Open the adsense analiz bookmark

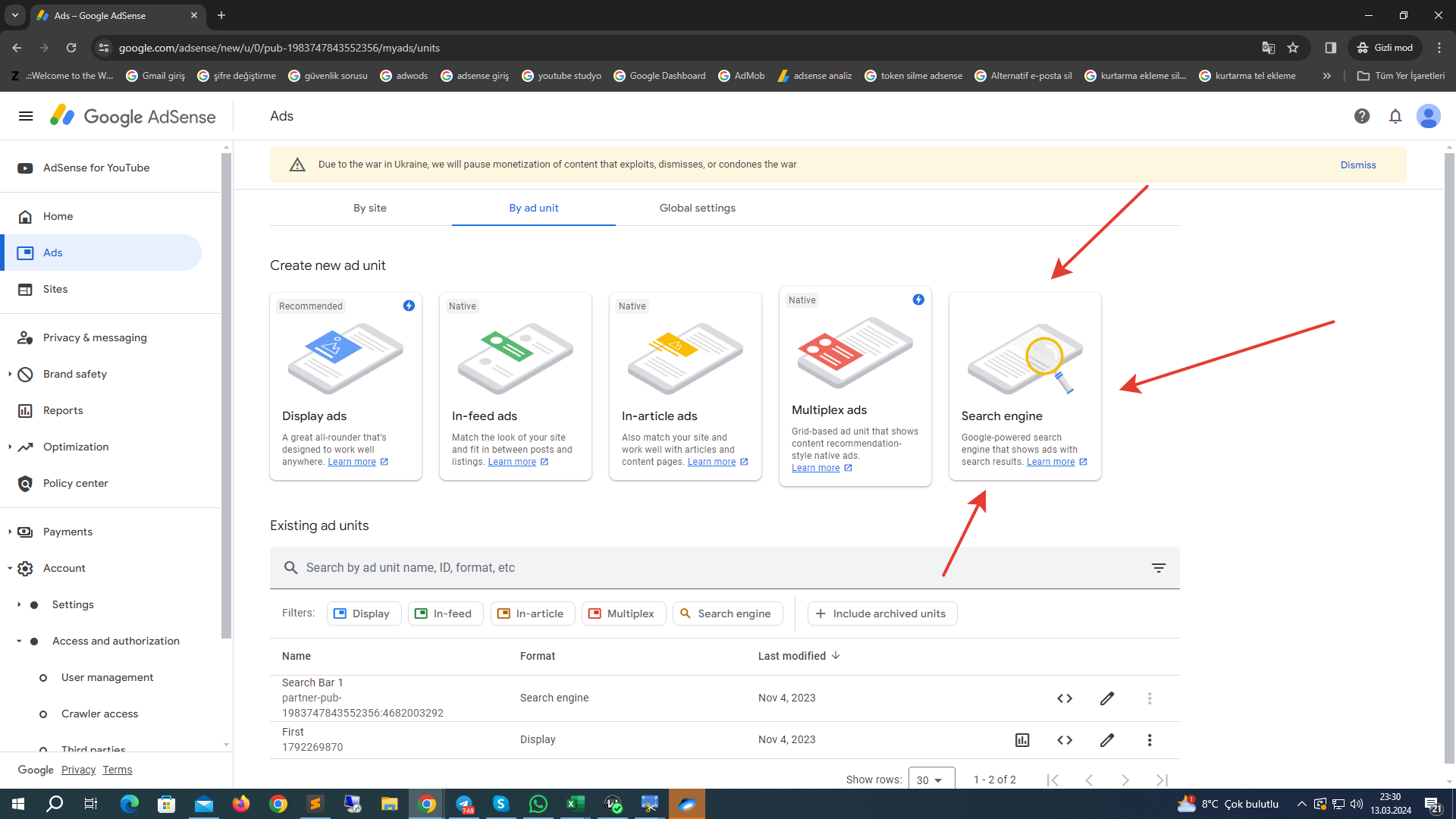point(815,76)
